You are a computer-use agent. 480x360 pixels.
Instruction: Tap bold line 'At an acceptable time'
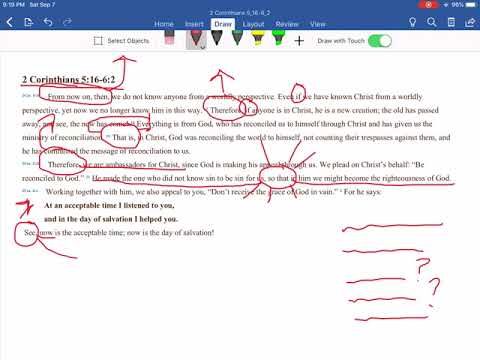[x=109, y=206]
